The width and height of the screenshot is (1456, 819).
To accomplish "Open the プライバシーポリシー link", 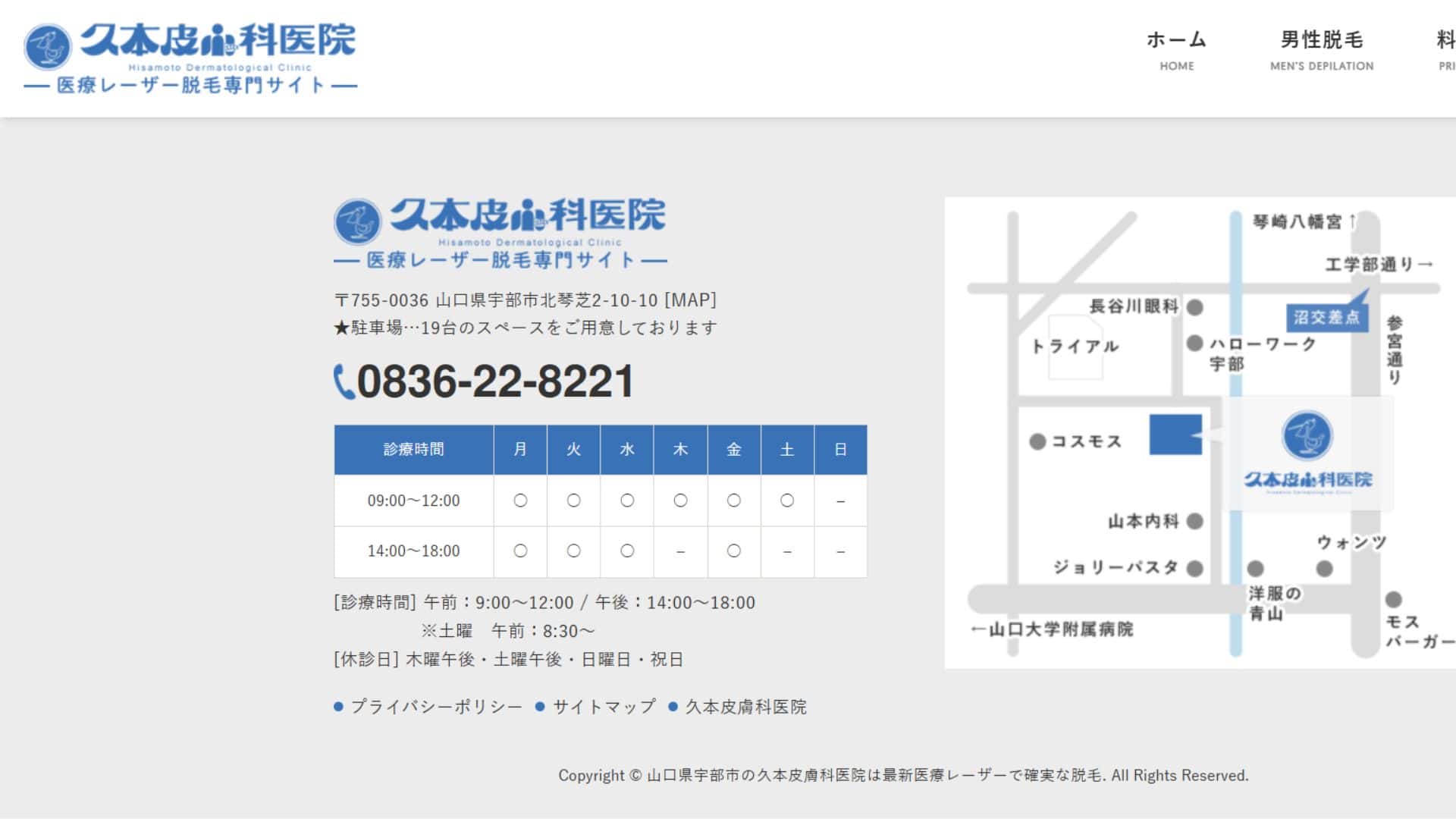I will 436,707.
